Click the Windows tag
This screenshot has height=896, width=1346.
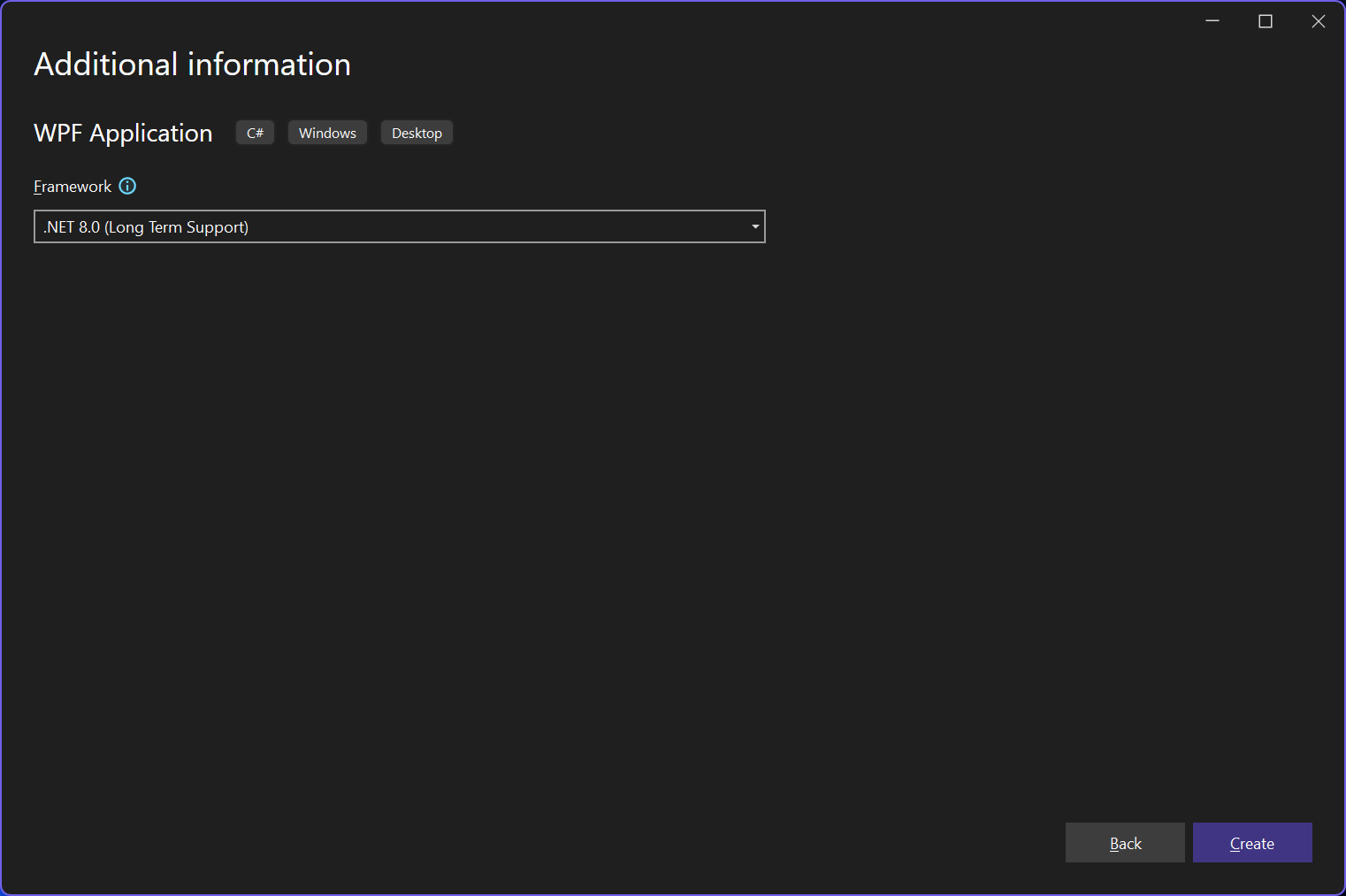click(327, 133)
